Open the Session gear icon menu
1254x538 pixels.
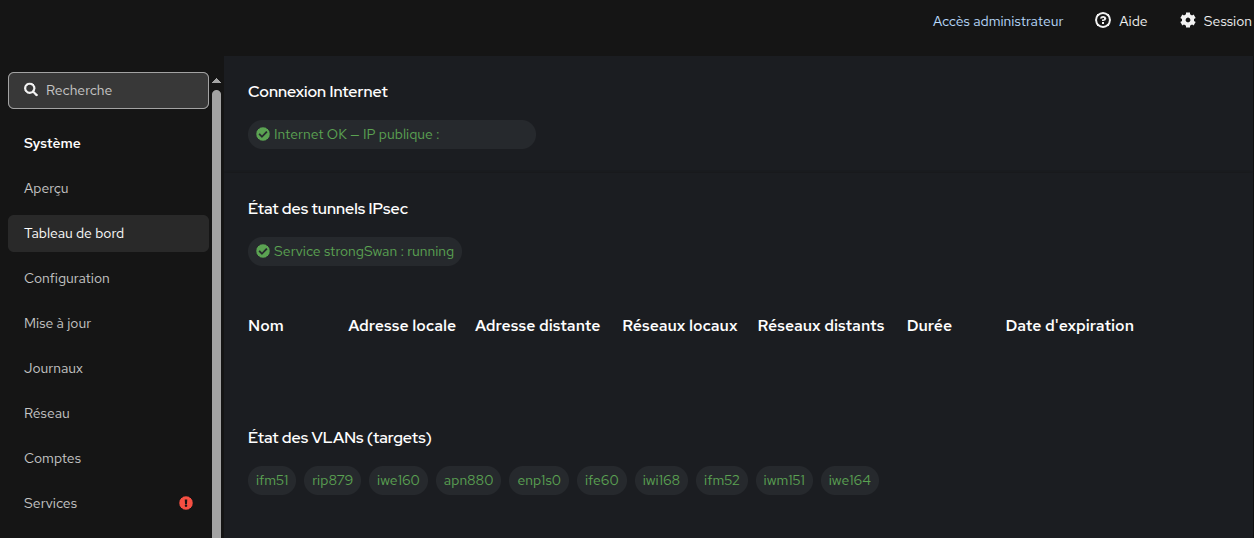tap(1188, 20)
